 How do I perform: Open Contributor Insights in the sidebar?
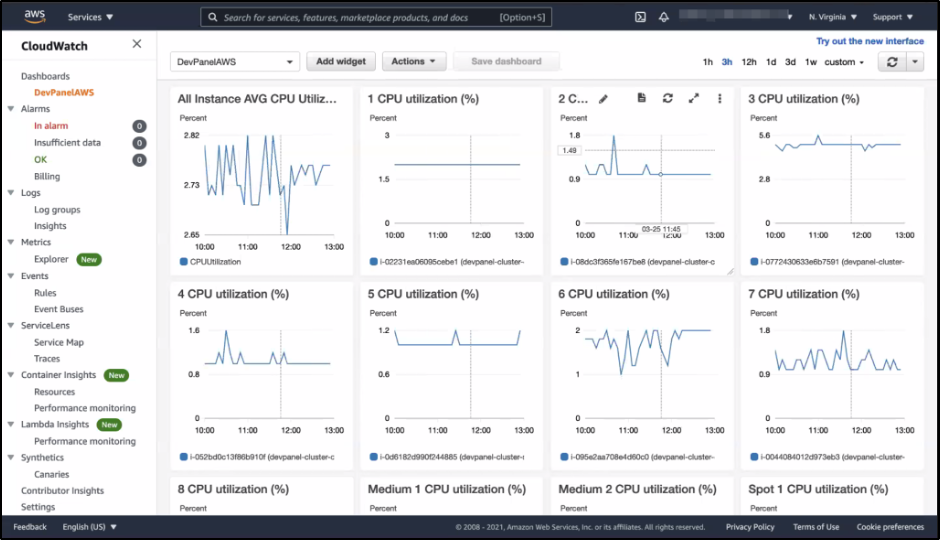click(x=62, y=490)
